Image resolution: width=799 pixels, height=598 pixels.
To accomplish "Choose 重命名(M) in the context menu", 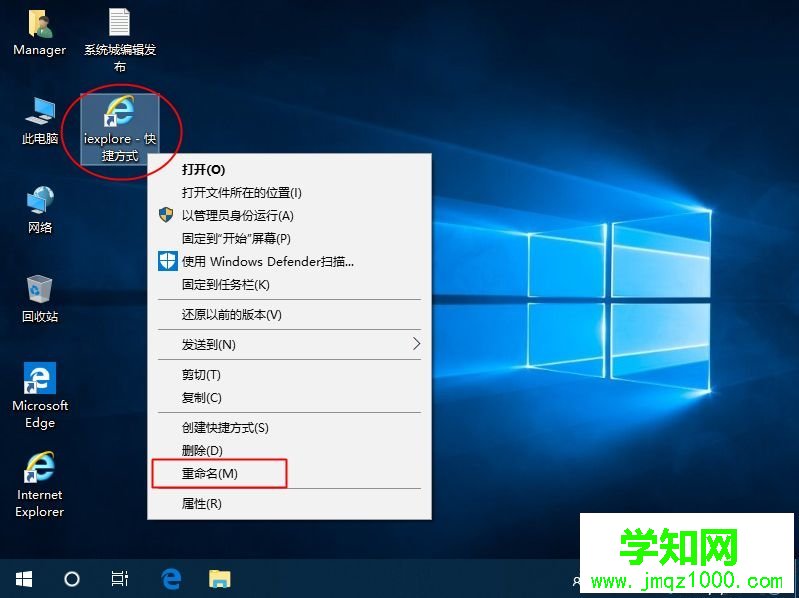I will coord(289,474).
